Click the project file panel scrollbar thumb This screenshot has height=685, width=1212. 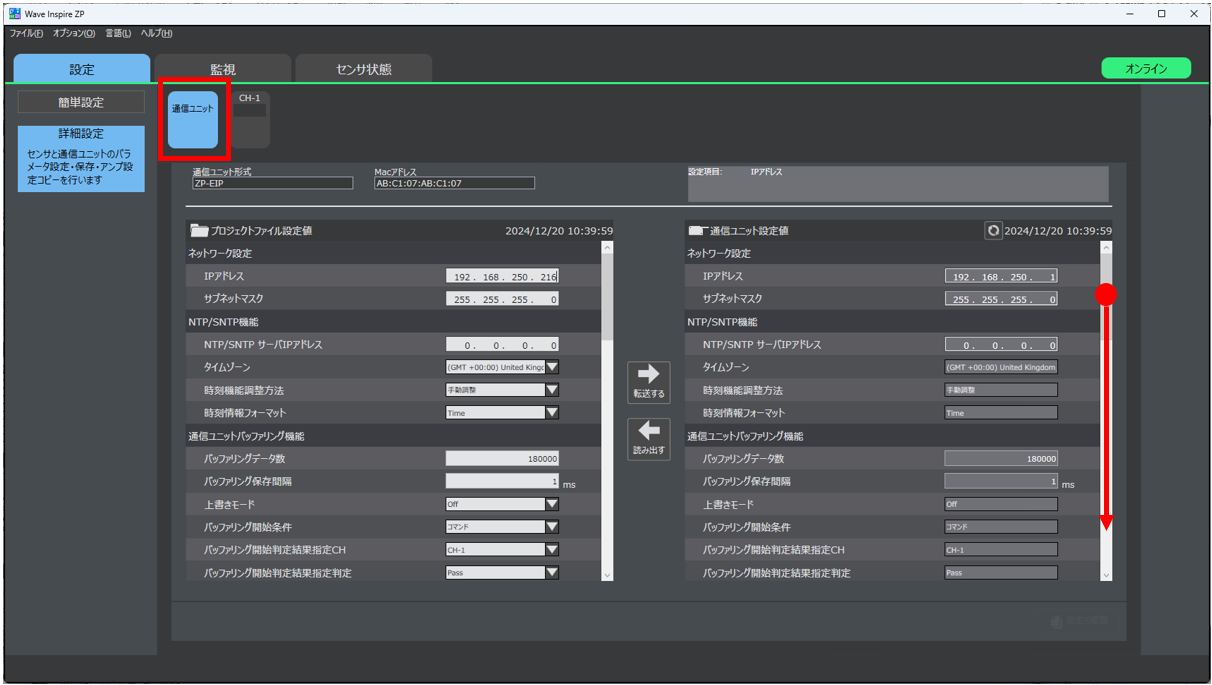tap(607, 295)
